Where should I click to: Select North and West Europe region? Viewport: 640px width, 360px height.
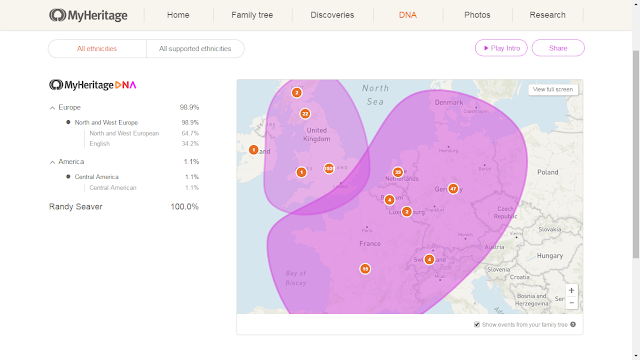[106, 122]
